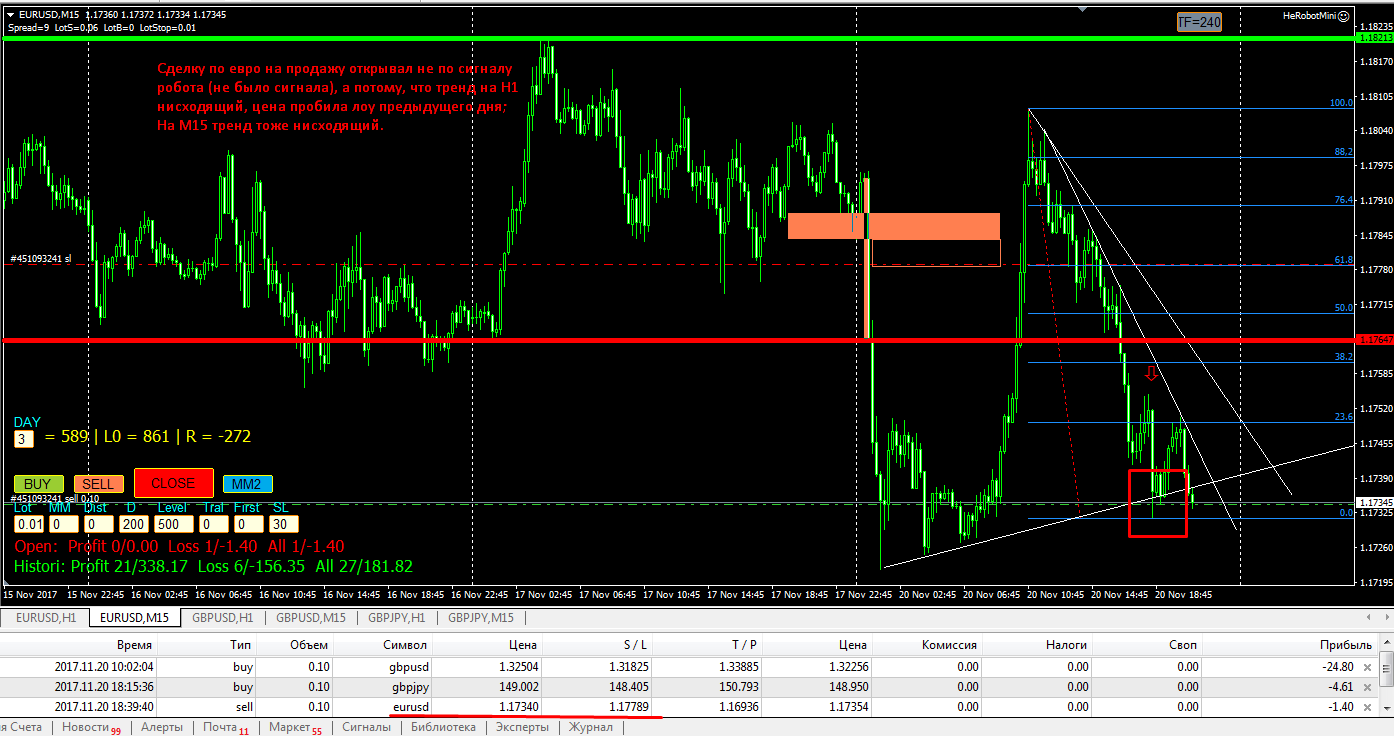Image resolution: width=1394 pixels, height=736 pixels.
Task: Click the #451093241 sell 0.10 order line label
Action: pos(55,498)
